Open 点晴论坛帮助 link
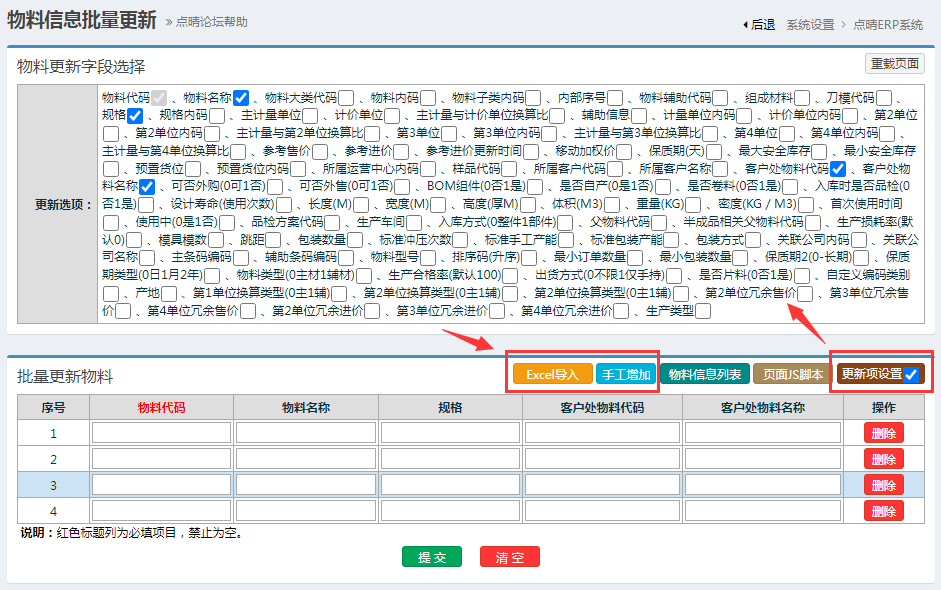Viewport: 941px width, 590px height. [211, 22]
